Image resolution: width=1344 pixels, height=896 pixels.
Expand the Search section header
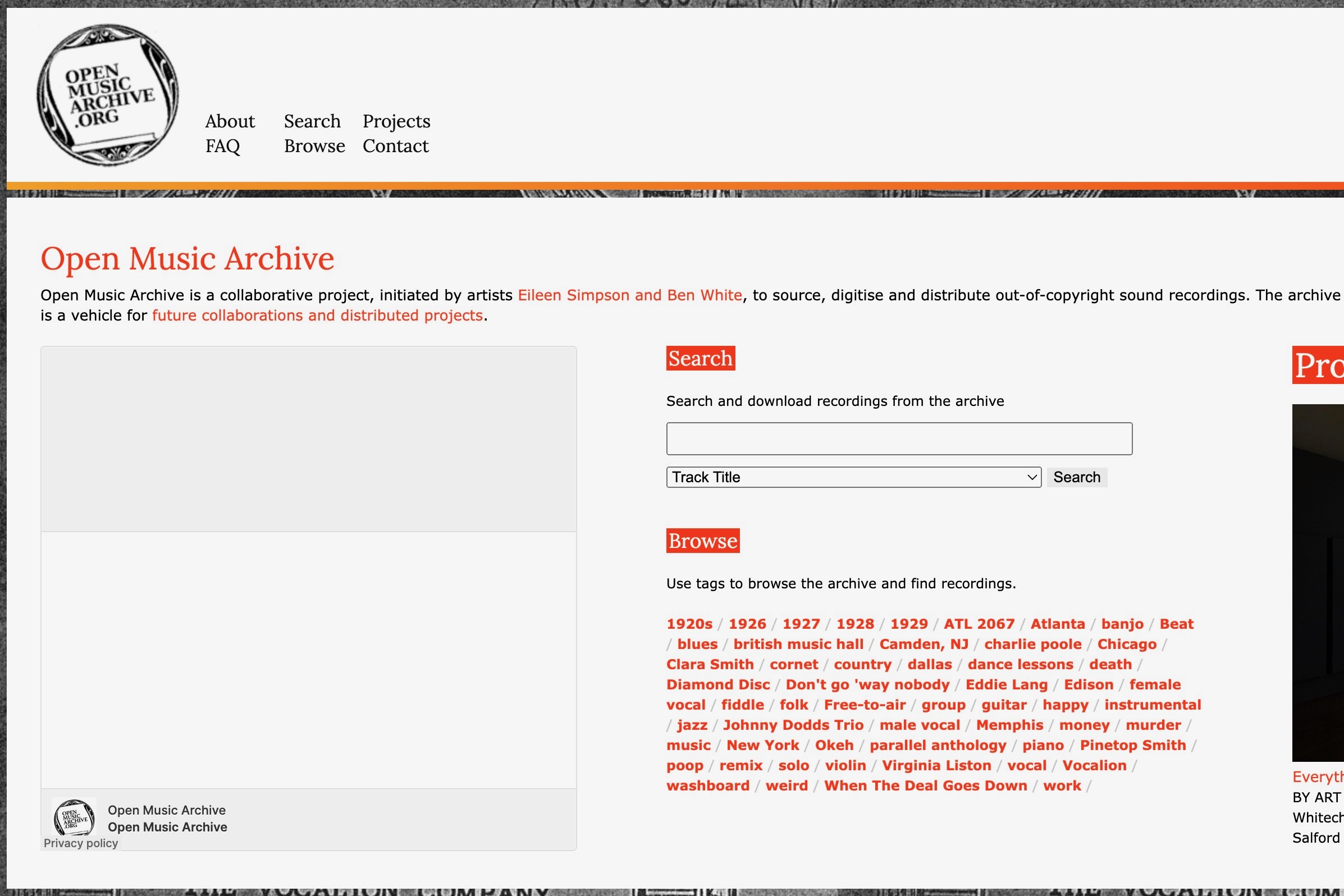700,358
